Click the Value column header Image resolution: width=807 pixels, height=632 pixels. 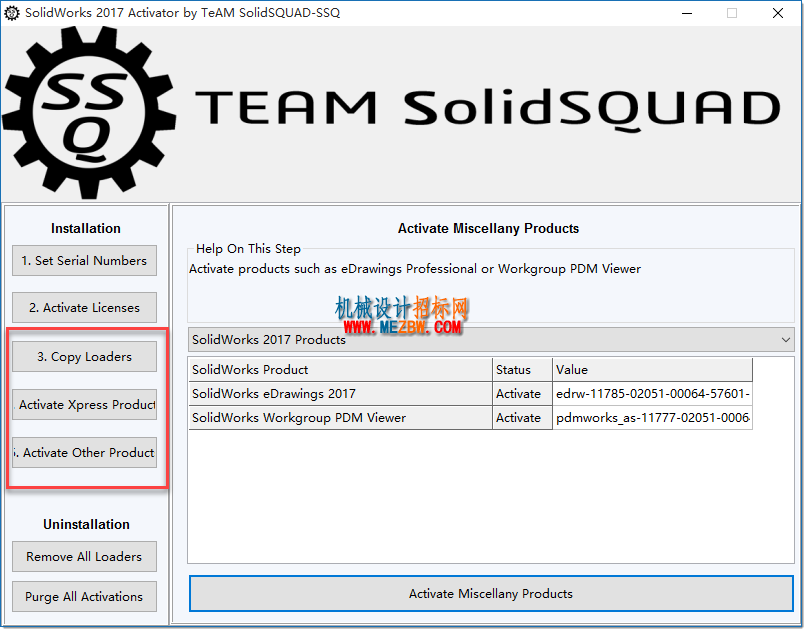653,370
